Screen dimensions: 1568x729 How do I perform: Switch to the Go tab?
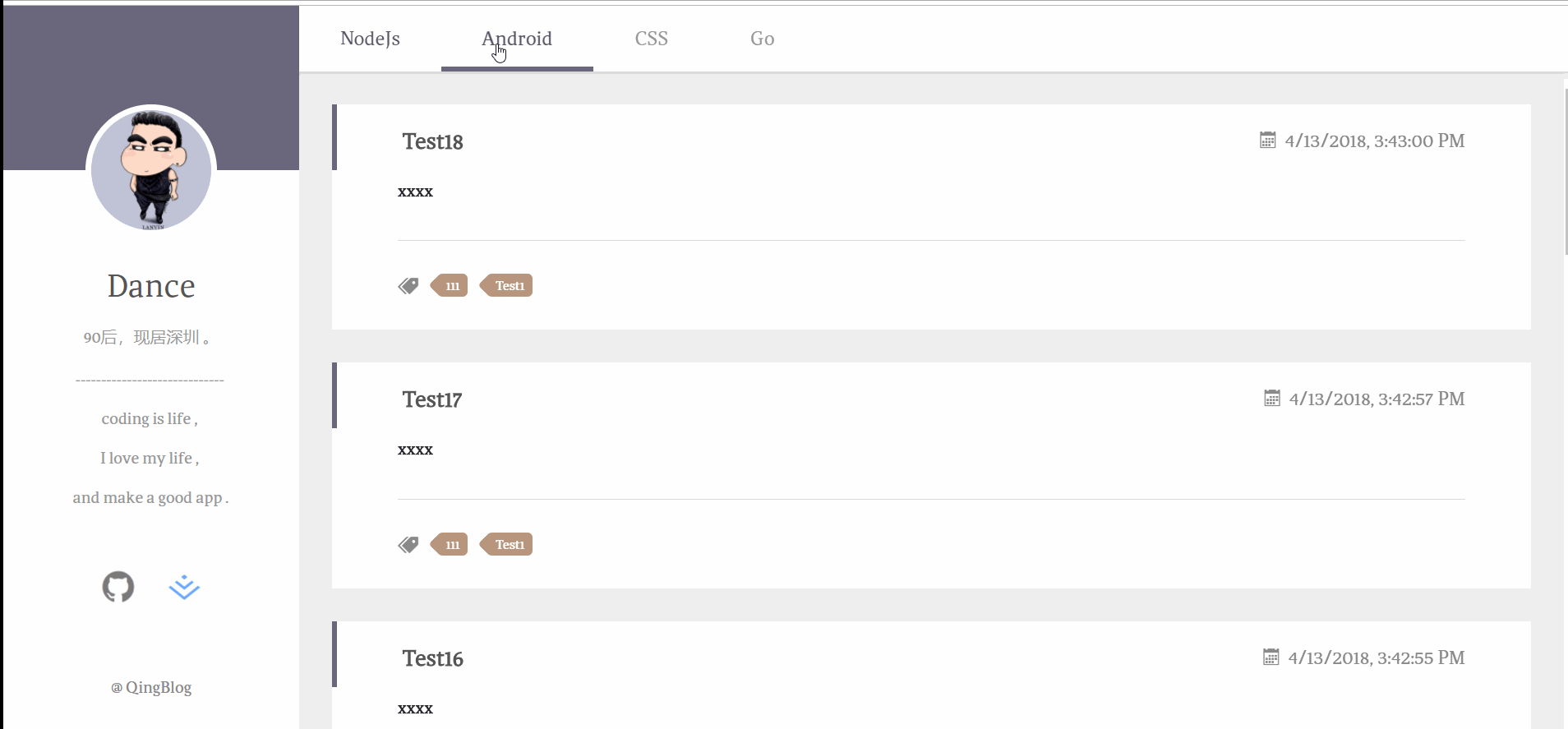762,39
